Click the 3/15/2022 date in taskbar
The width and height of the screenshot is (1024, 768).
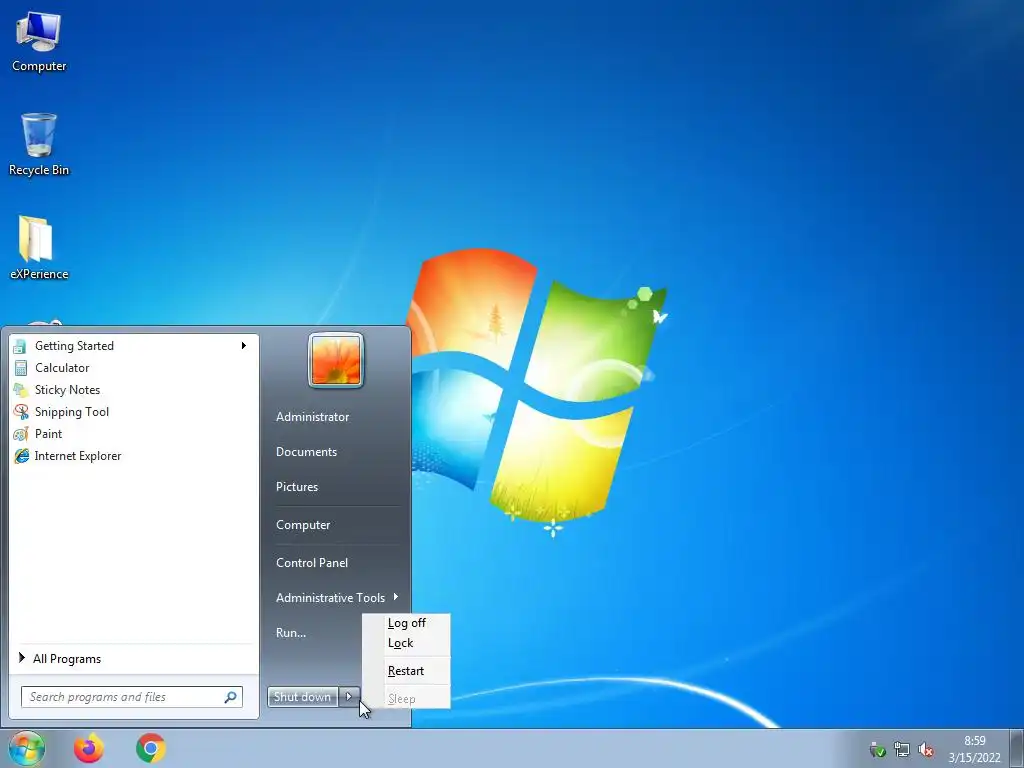(974, 758)
